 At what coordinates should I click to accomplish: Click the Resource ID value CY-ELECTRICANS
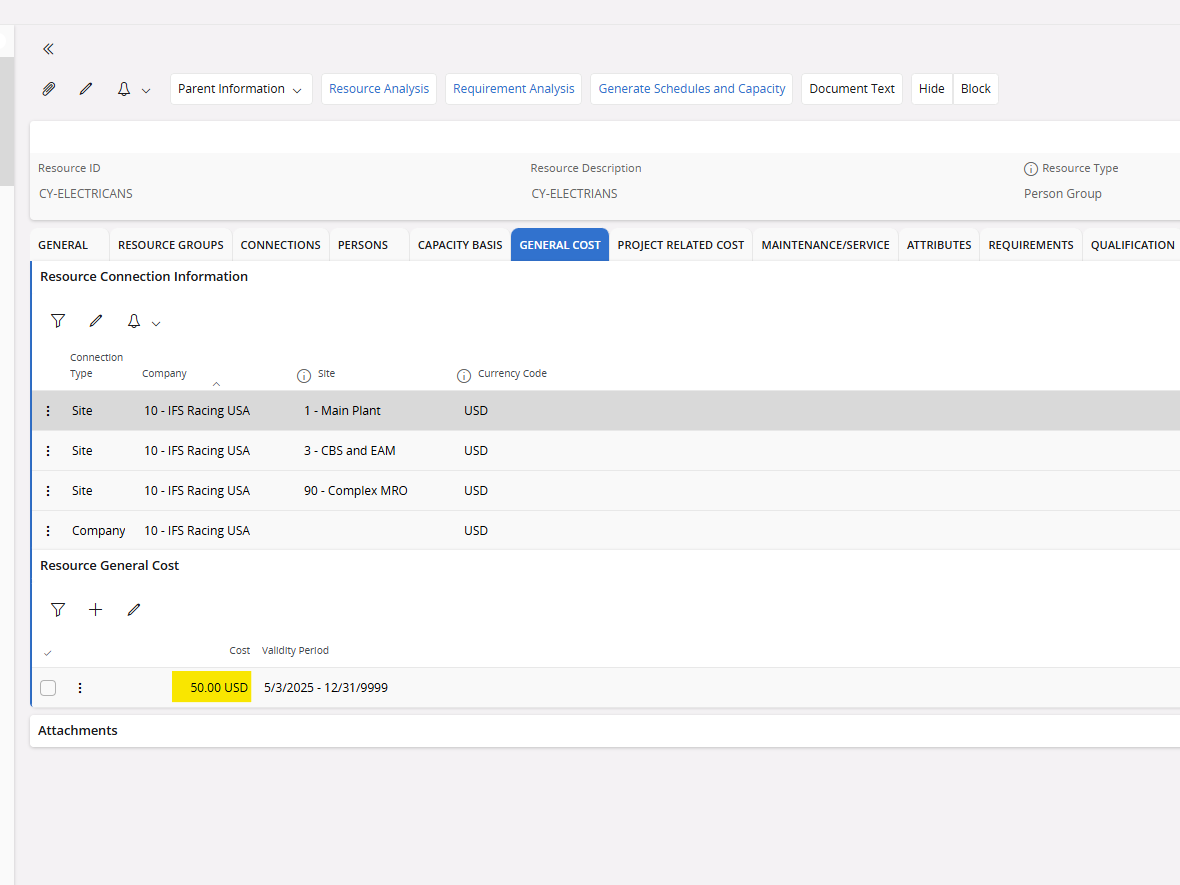[86, 194]
